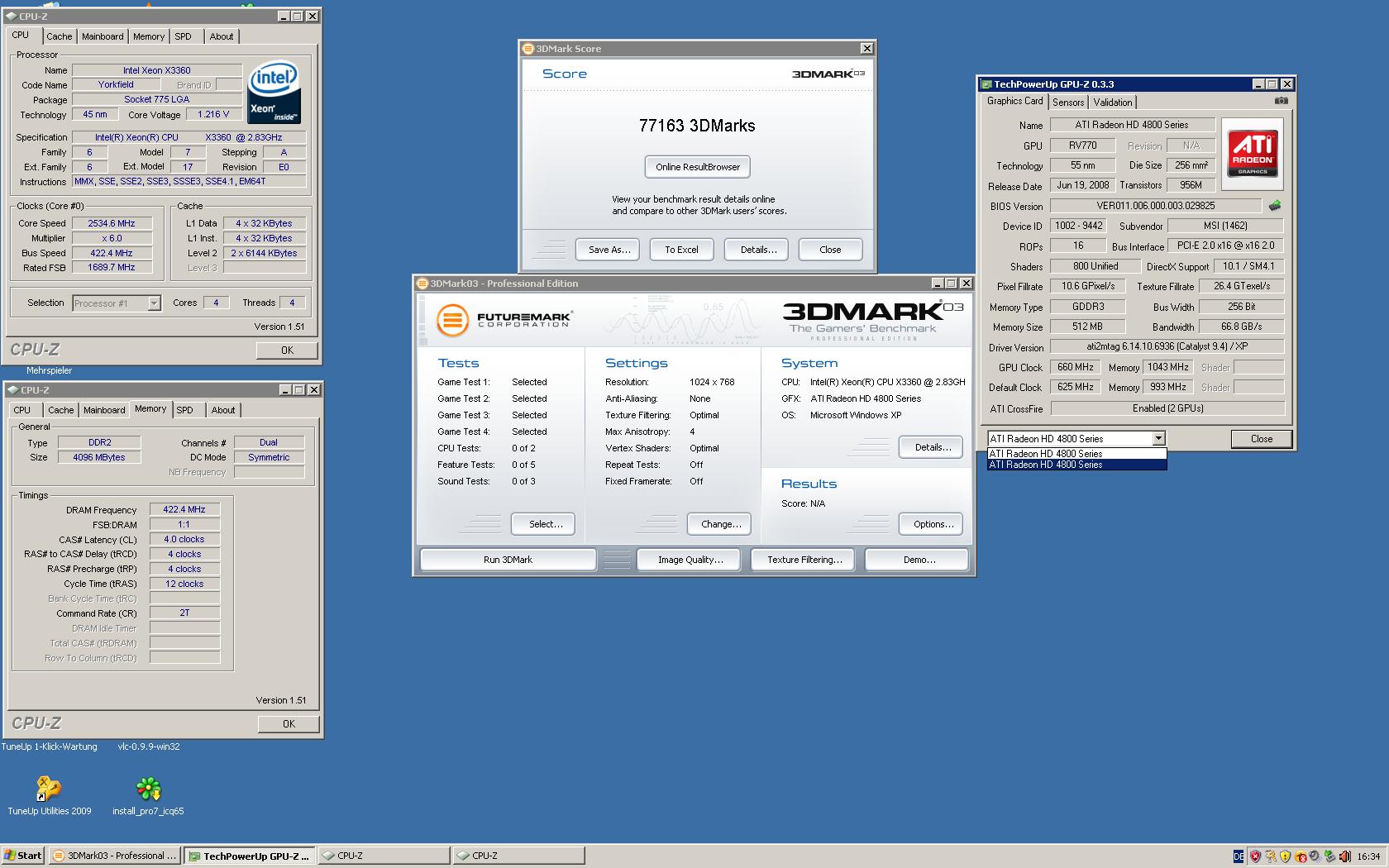This screenshot has width=1389, height=868.
Task: Click the Driver Version field in GPU-Z
Action: pos(1167,347)
